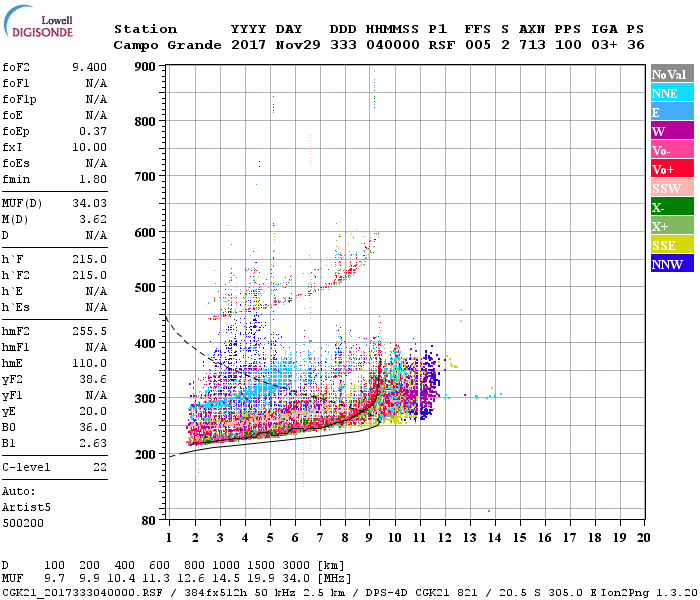
Task: Click the hmF2 value 255.5
Action: [x=90, y=331]
